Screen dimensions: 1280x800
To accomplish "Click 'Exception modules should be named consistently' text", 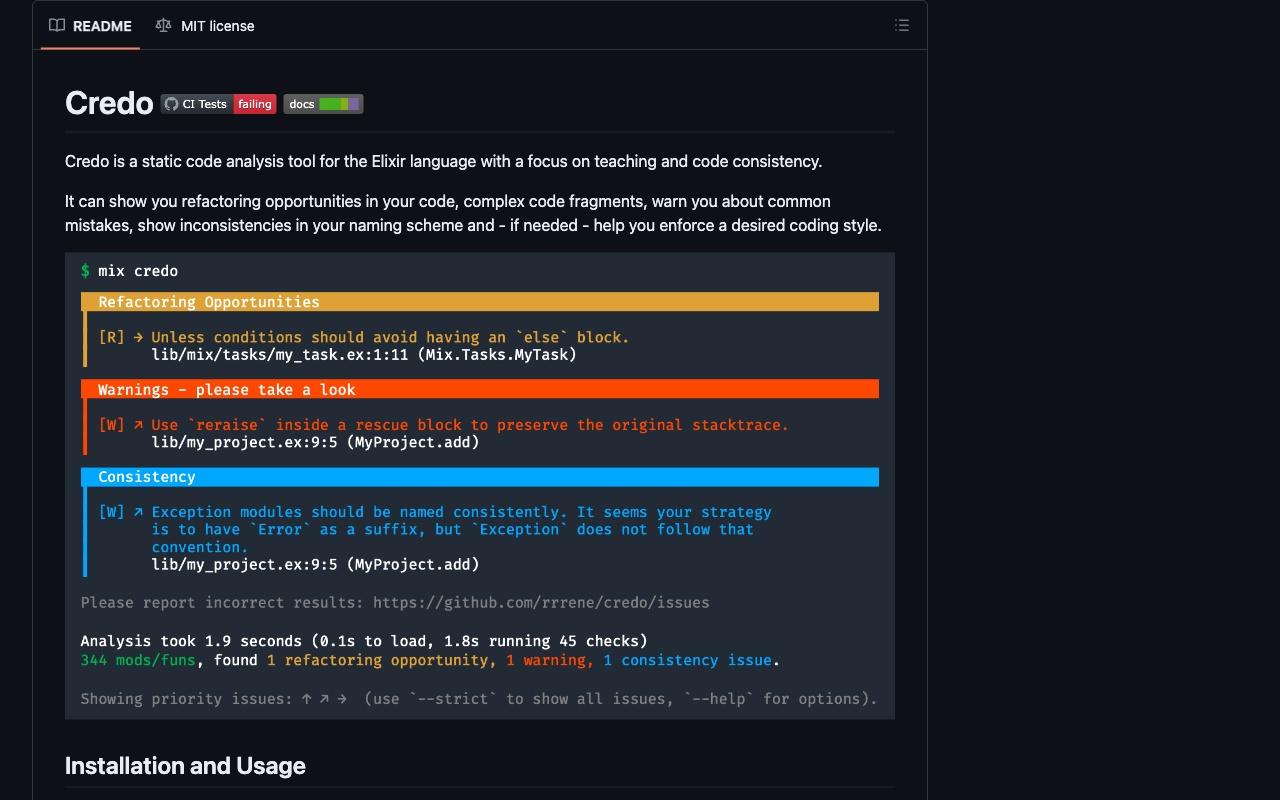I will pyautogui.click(x=461, y=529).
